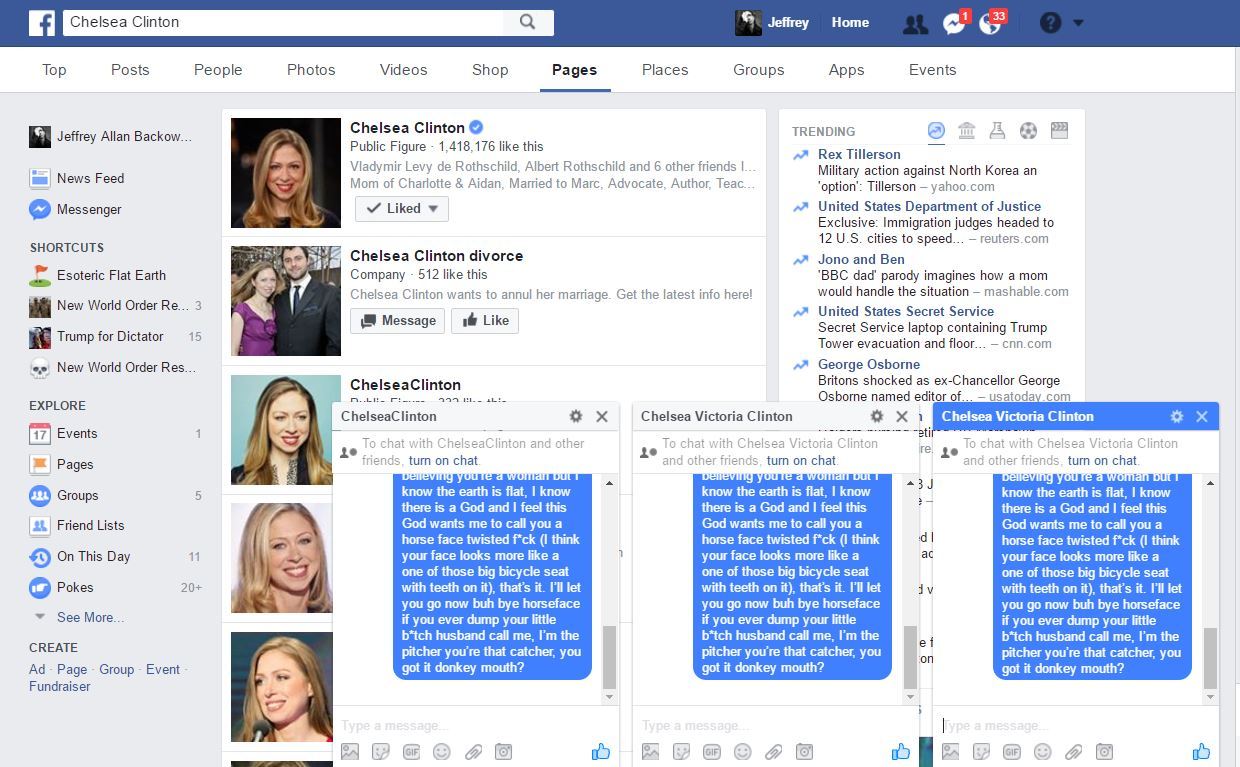The height and width of the screenshot is (767, 1240).
Task: Send thumbs up in middle chat window
Action: click(901, 751)
